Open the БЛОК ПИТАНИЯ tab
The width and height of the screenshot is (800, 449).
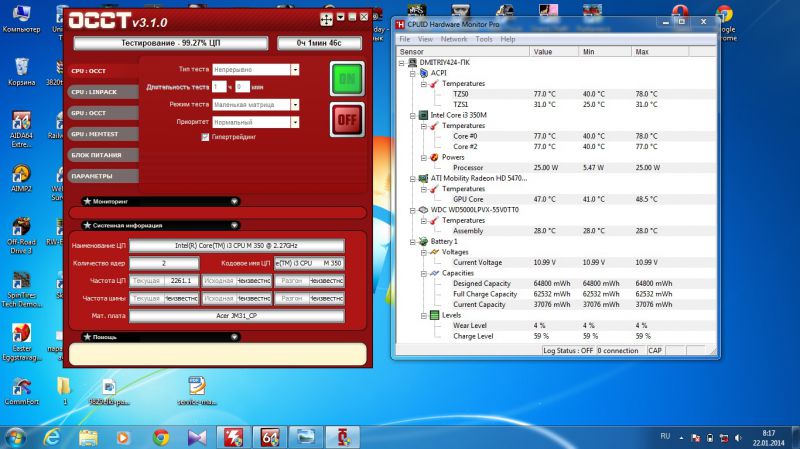[103, 155]
